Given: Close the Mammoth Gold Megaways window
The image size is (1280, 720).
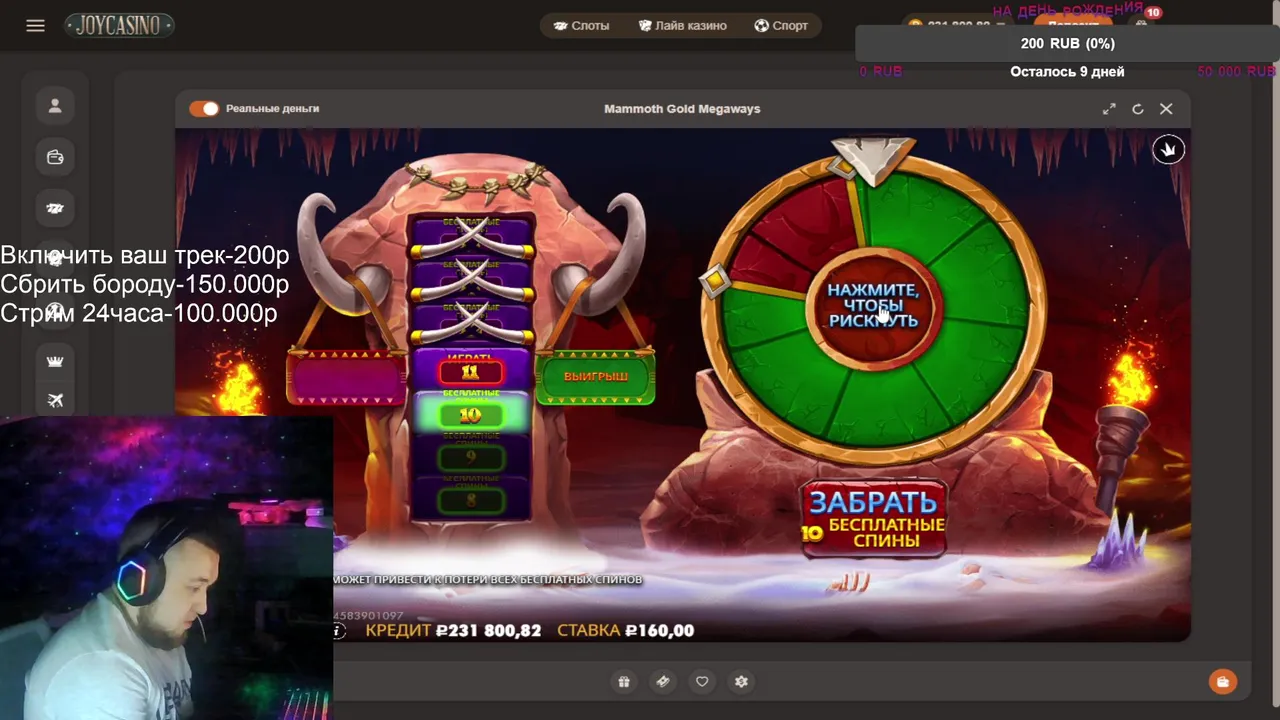Looking at the screenshot, I should 1166,109.
